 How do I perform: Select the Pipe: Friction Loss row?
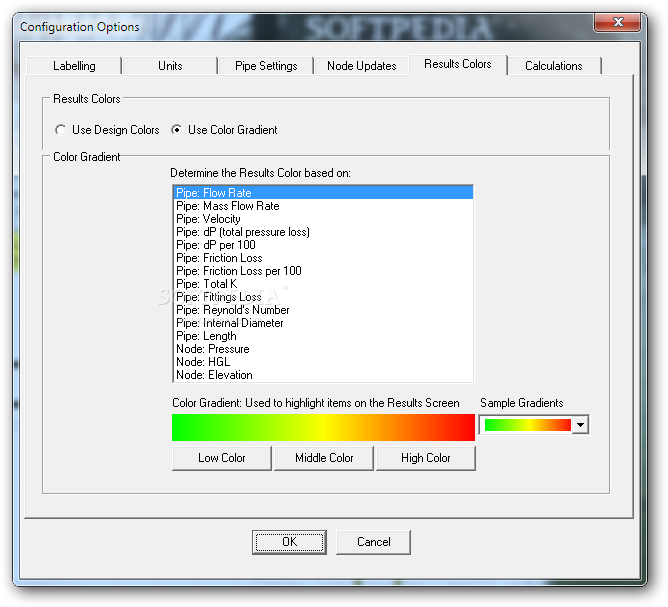point(323,258)
